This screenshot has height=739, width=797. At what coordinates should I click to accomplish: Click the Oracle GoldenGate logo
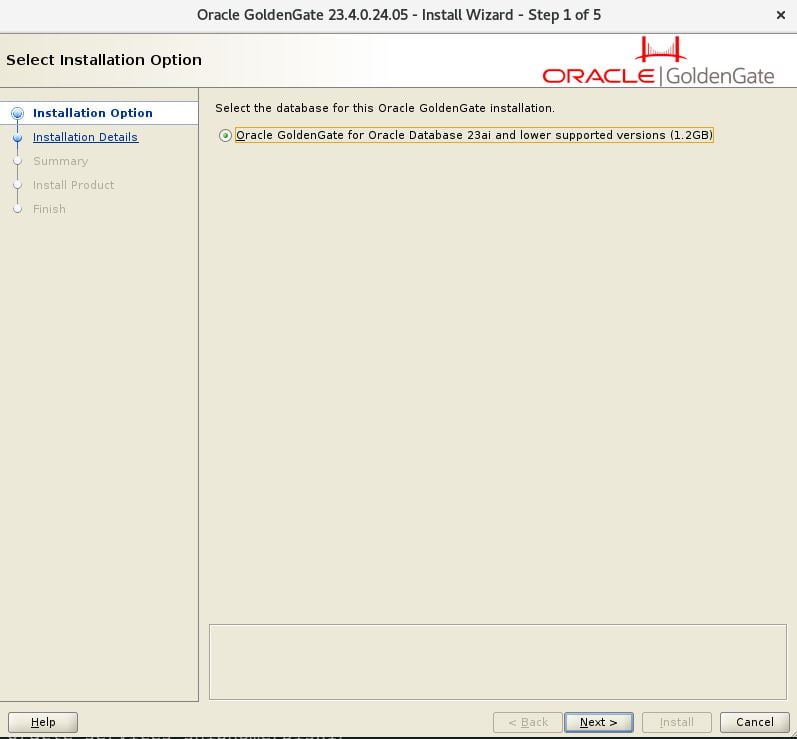[659, 61]
